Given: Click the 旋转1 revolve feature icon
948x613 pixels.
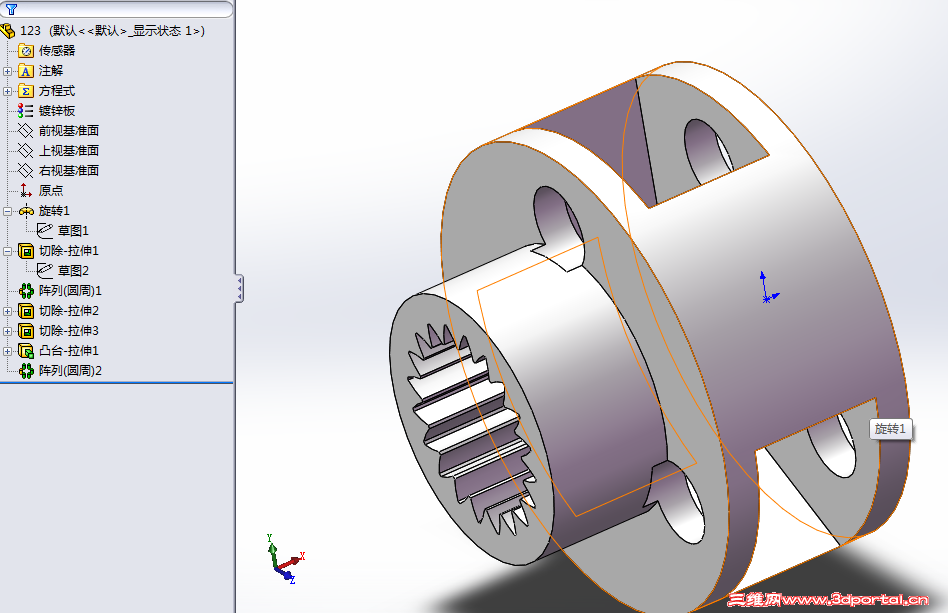Looking at the screenshot, I should click(x=26, y=210).
